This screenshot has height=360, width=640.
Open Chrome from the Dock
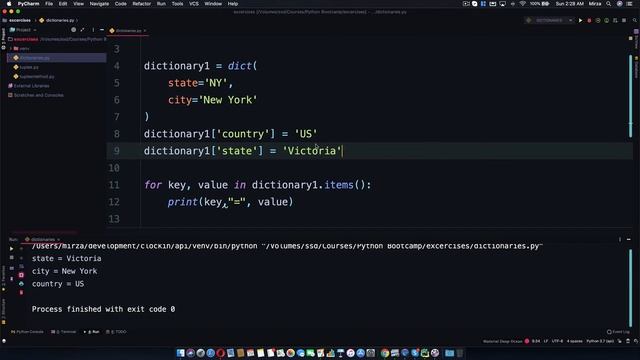click(384, 353)
